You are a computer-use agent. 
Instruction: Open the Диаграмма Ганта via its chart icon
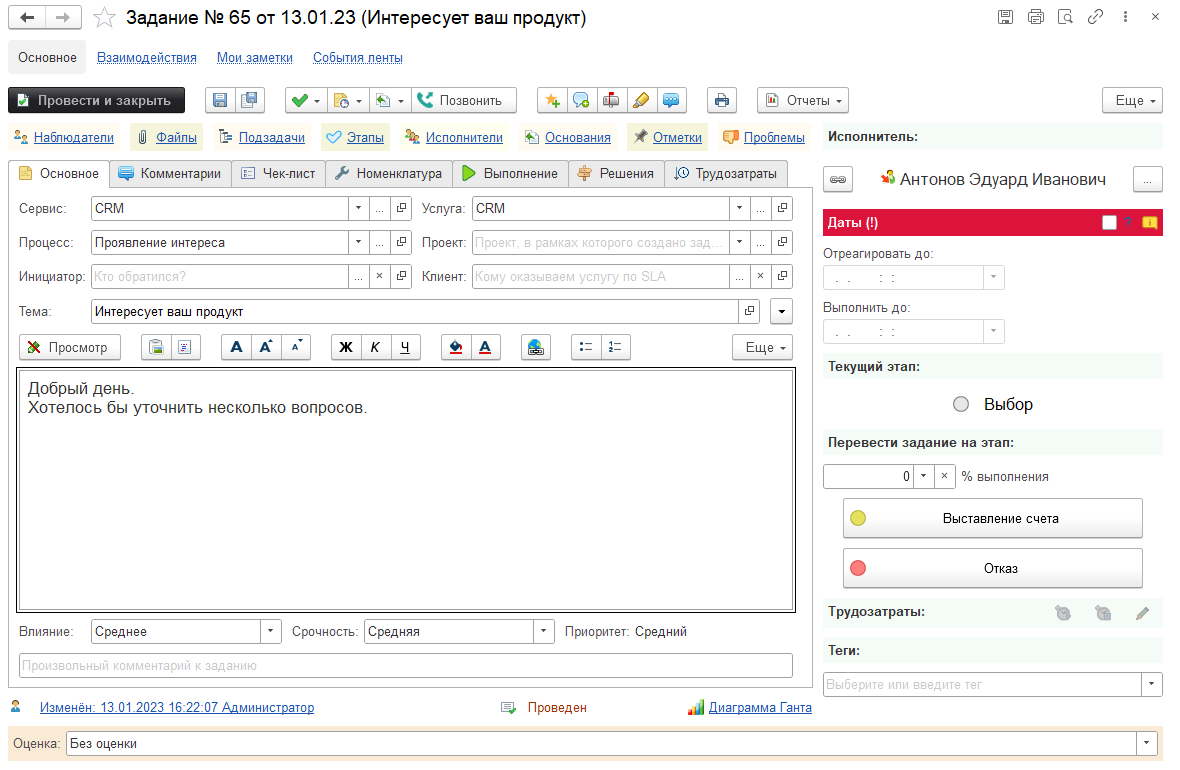pos(696,707)
